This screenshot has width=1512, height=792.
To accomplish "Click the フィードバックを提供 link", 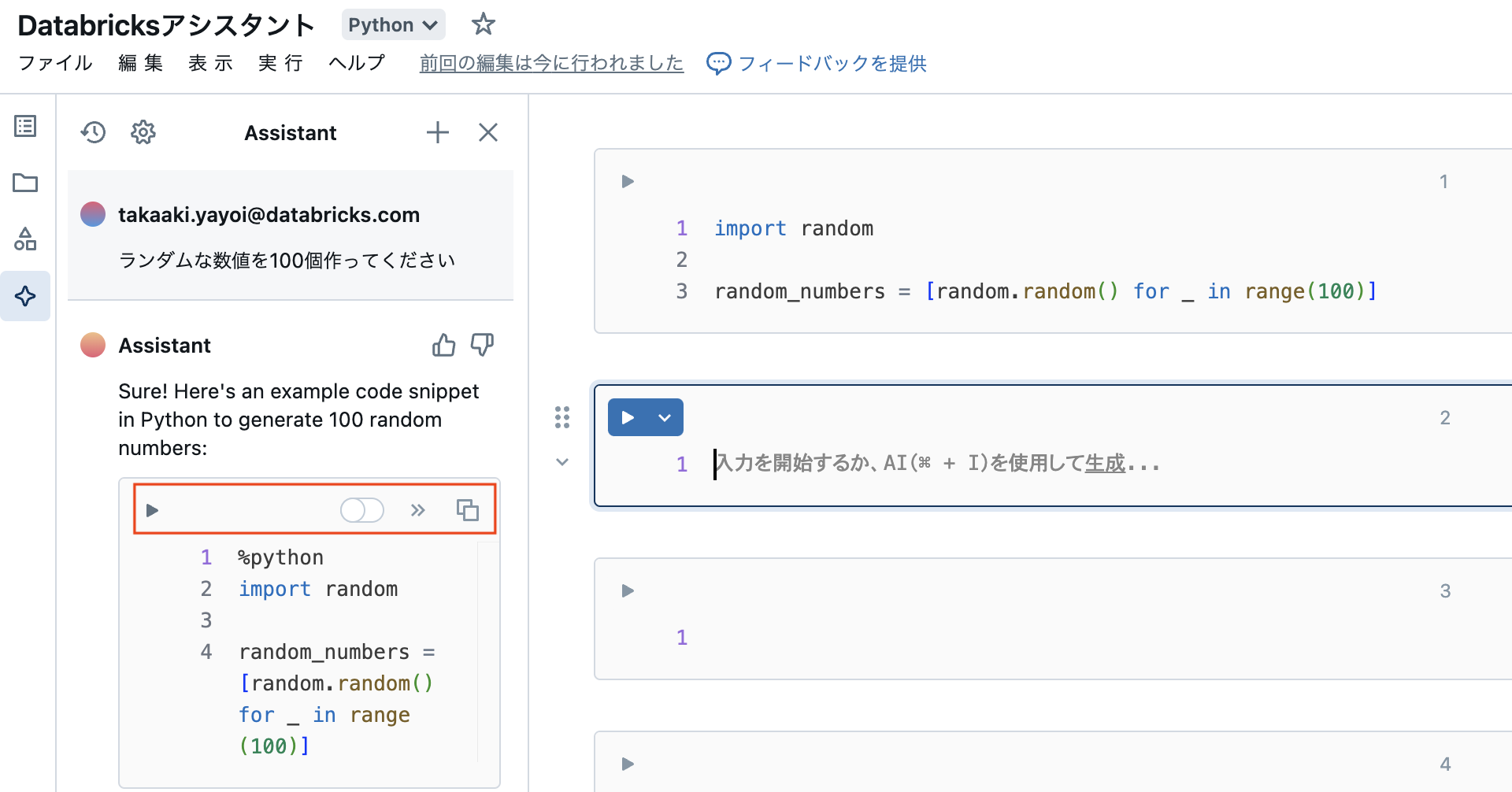I will (817, 63).
